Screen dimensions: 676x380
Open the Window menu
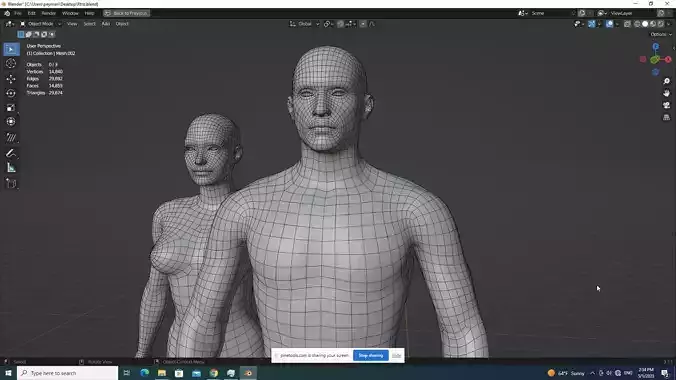click(x=70, y=13)
